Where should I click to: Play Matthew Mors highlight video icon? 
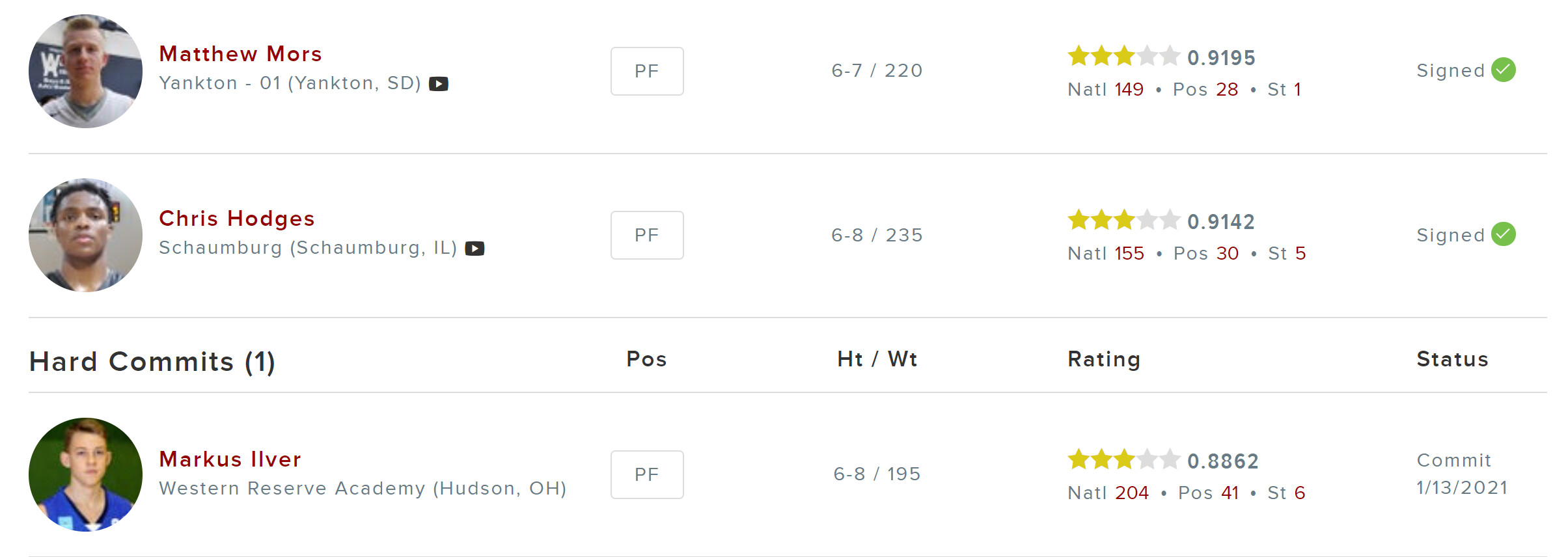(439, 84)
